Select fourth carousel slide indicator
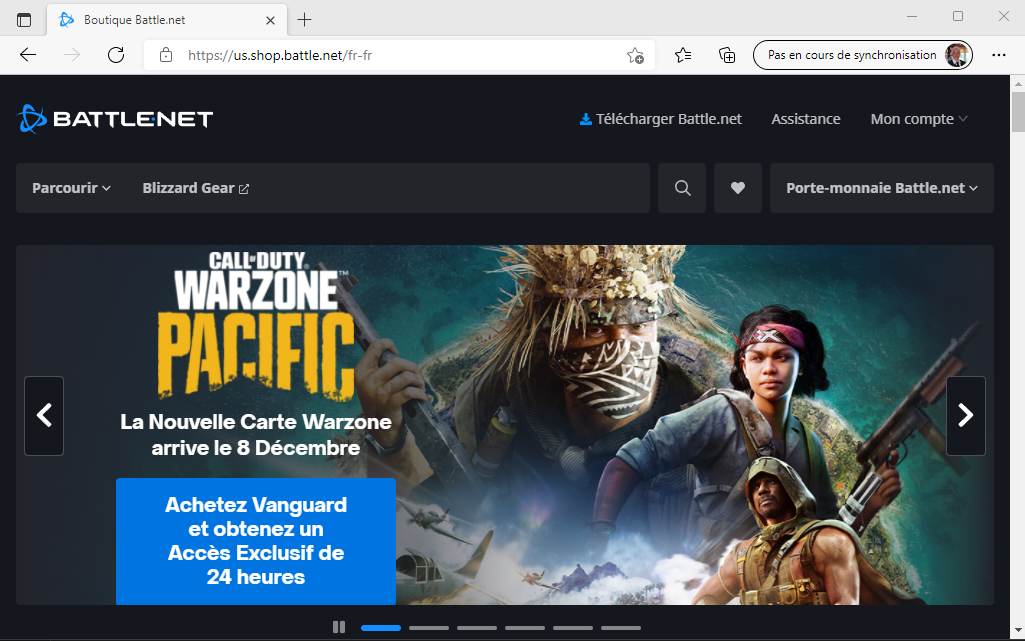Image resolution: width=1025 pixels, height=641 pixels. (525, 628)
